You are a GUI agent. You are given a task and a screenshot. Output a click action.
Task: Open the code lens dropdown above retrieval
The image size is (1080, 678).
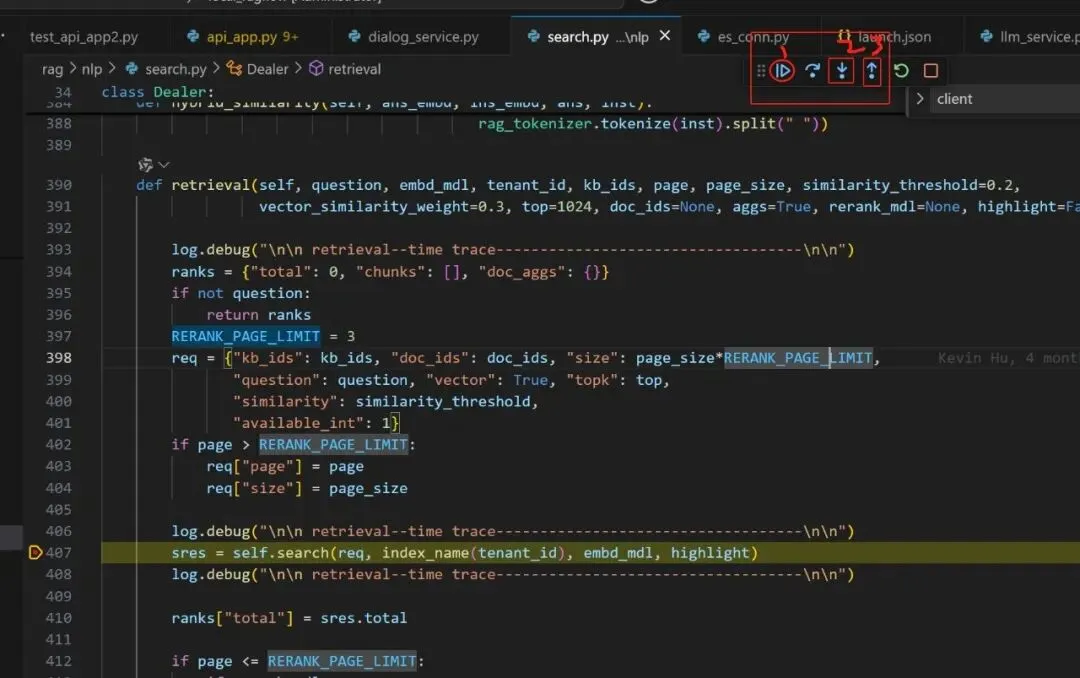[164, 165]
